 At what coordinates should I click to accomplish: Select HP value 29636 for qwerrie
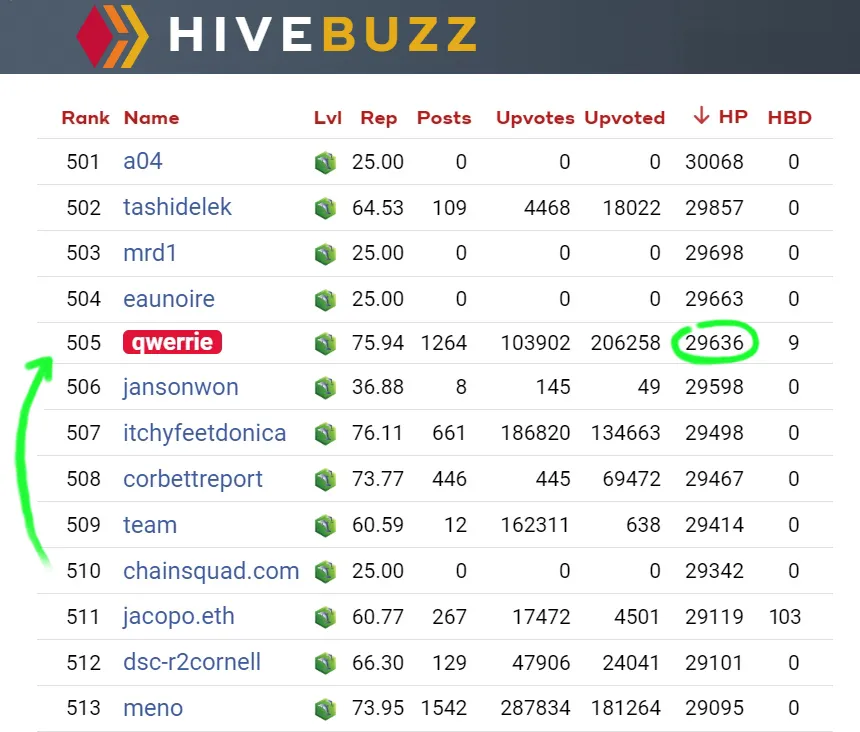pyautogui.click(x=714, y=343)
